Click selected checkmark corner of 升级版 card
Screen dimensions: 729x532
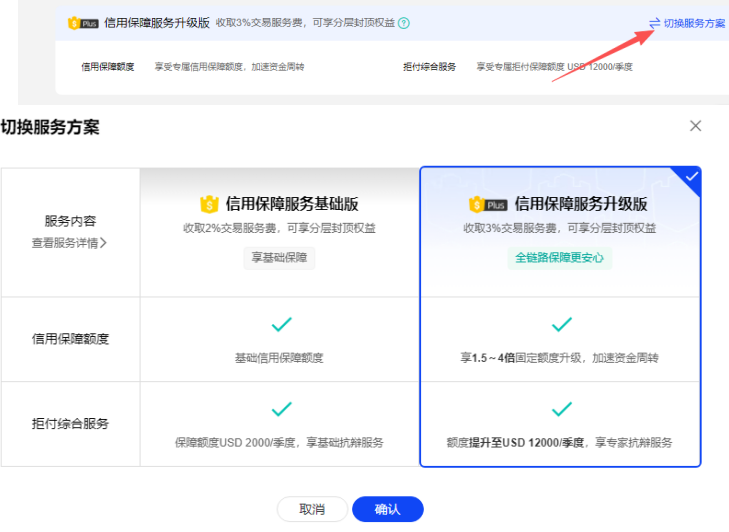click(691, 177)
